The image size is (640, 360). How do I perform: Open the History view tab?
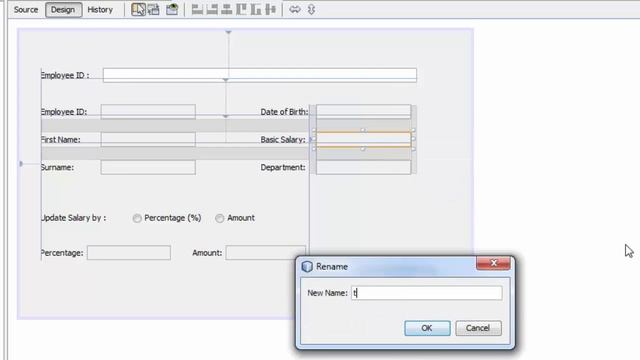pos(100,9)
